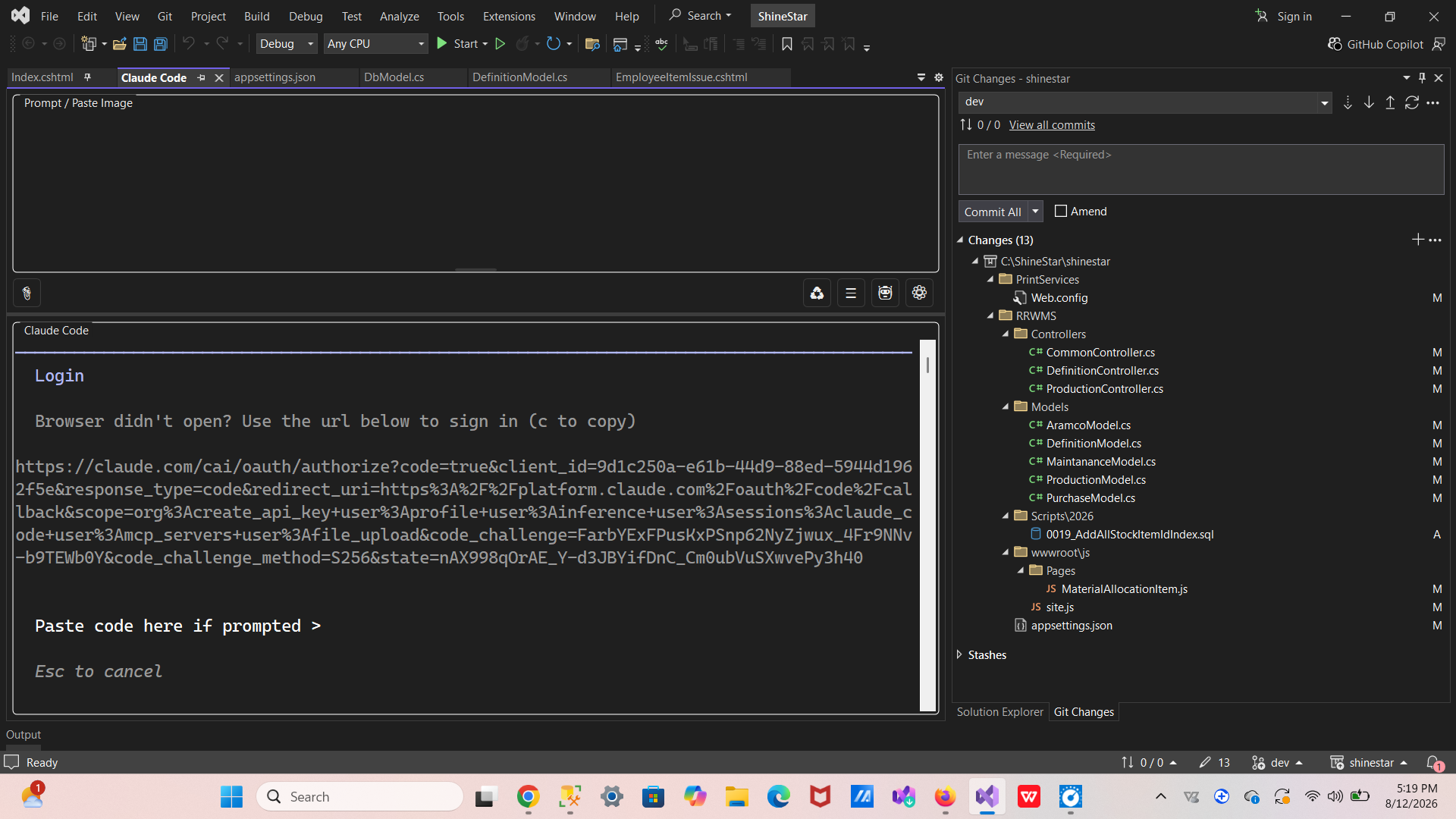Save the current file with the single-disk icon

[x=140, y=44]
